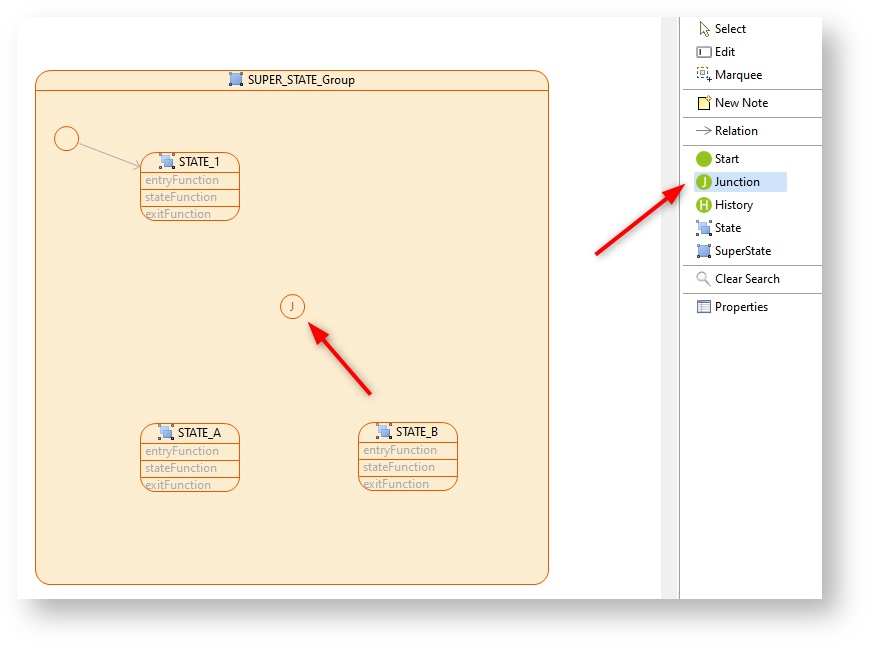This screenshot has height=647, width=870.
Task: Click the green Start palette icon
Action: click(704, 159)
